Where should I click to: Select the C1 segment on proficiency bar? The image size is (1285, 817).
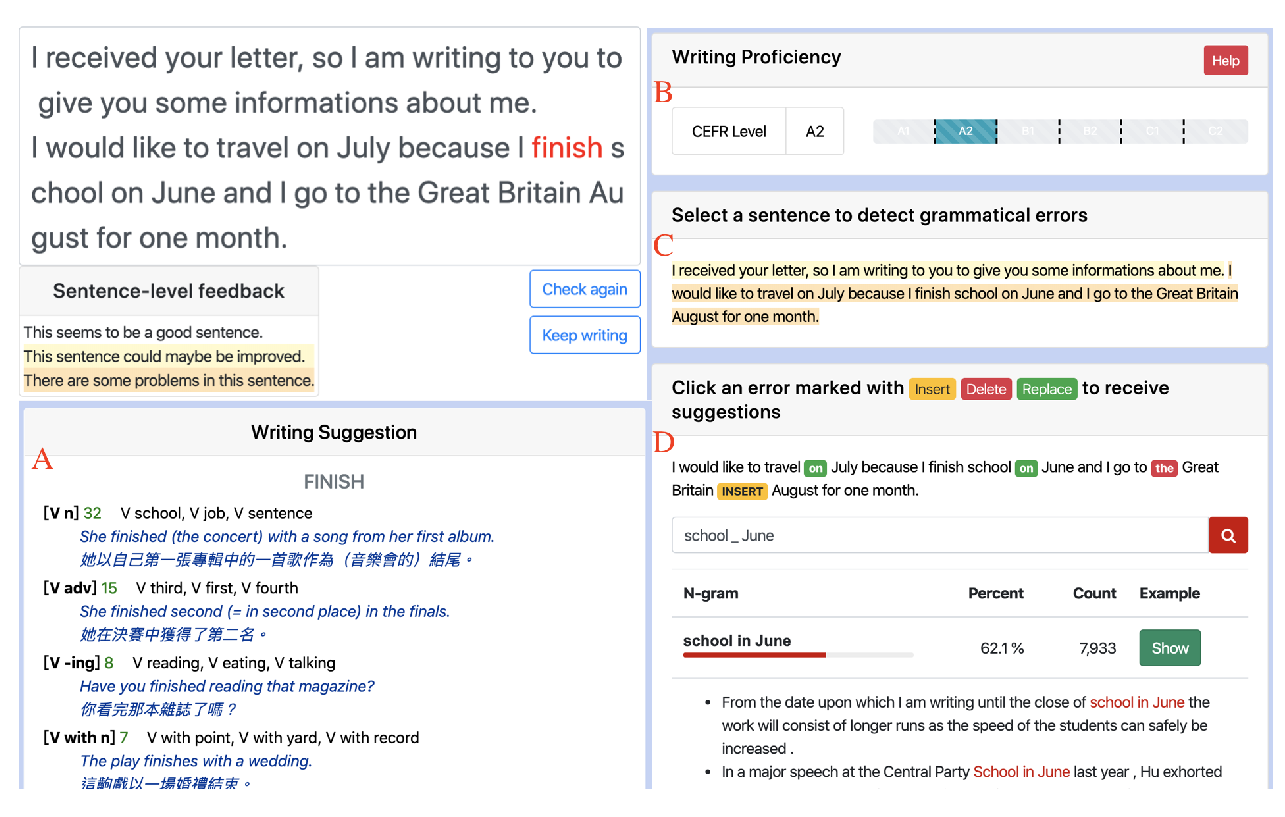[x=1152, y=131]
